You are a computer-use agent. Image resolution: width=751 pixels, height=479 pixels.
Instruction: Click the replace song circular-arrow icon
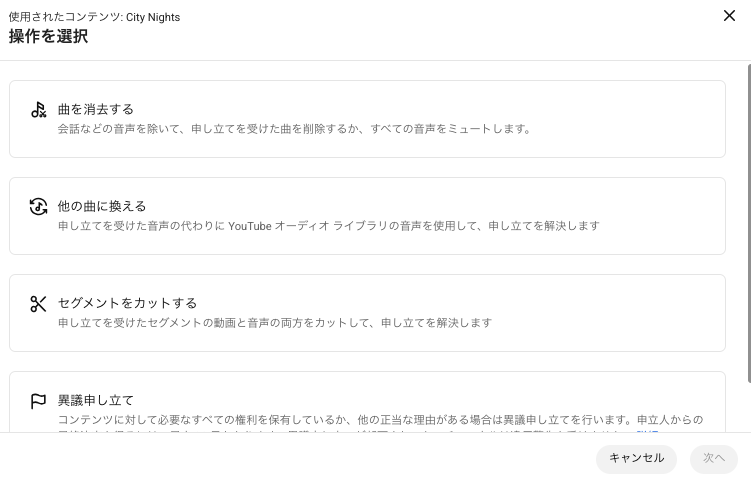click(38, 207)
